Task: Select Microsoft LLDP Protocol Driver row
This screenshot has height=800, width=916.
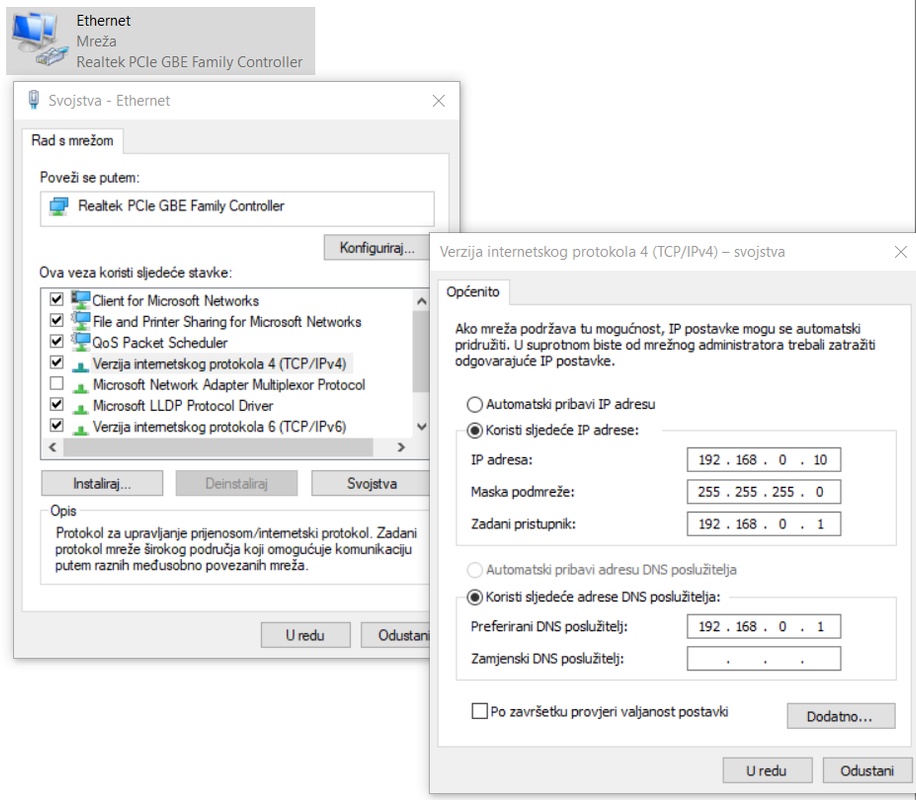Action: pos(183,406)
